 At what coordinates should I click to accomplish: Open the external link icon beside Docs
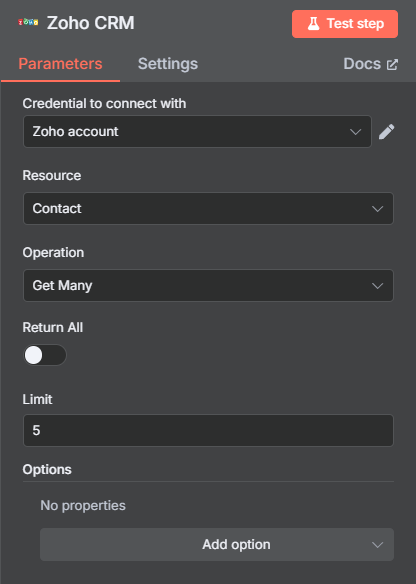[392, 64]
